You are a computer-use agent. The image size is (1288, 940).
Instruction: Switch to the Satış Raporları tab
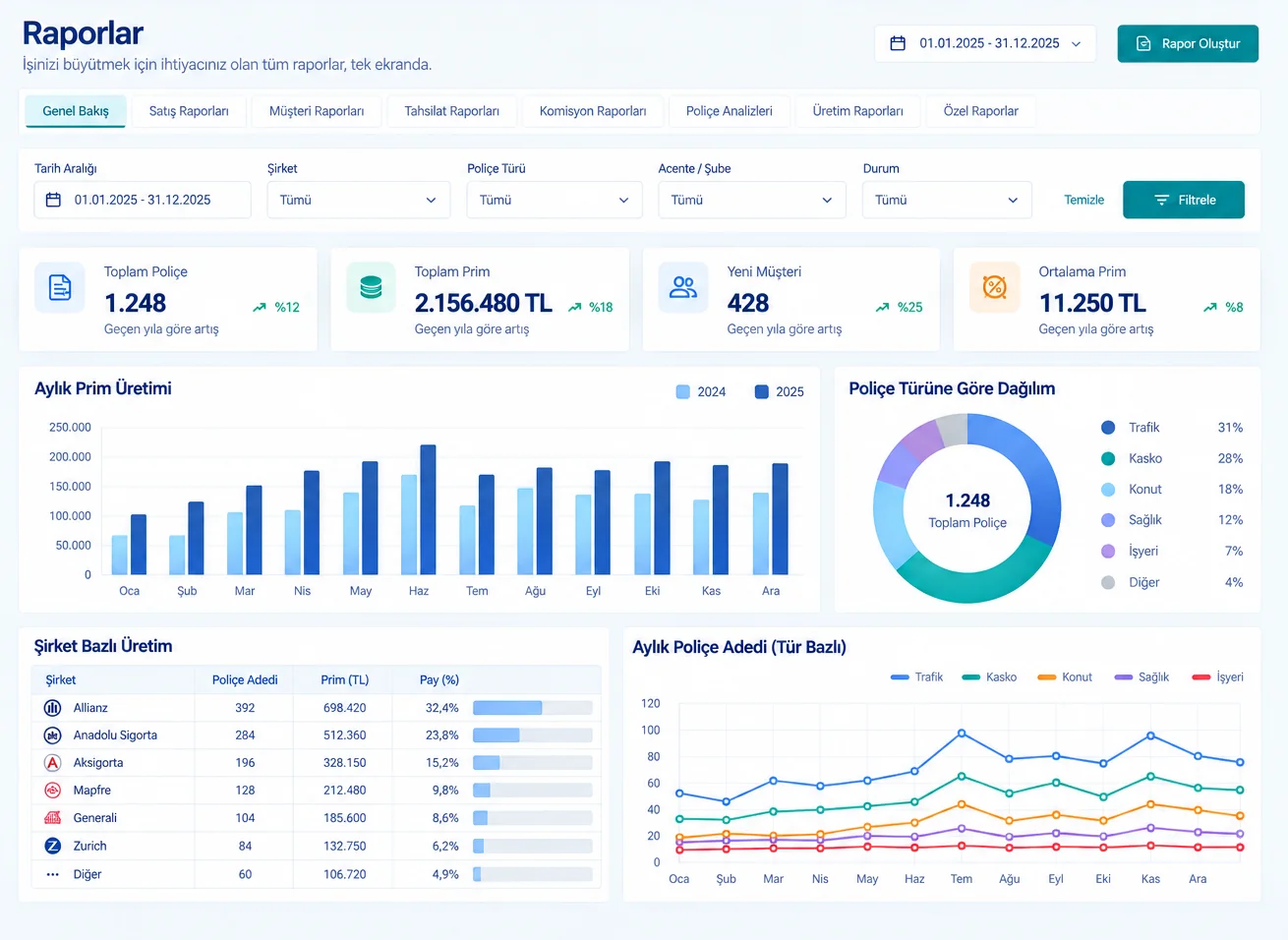click(189, 111)
